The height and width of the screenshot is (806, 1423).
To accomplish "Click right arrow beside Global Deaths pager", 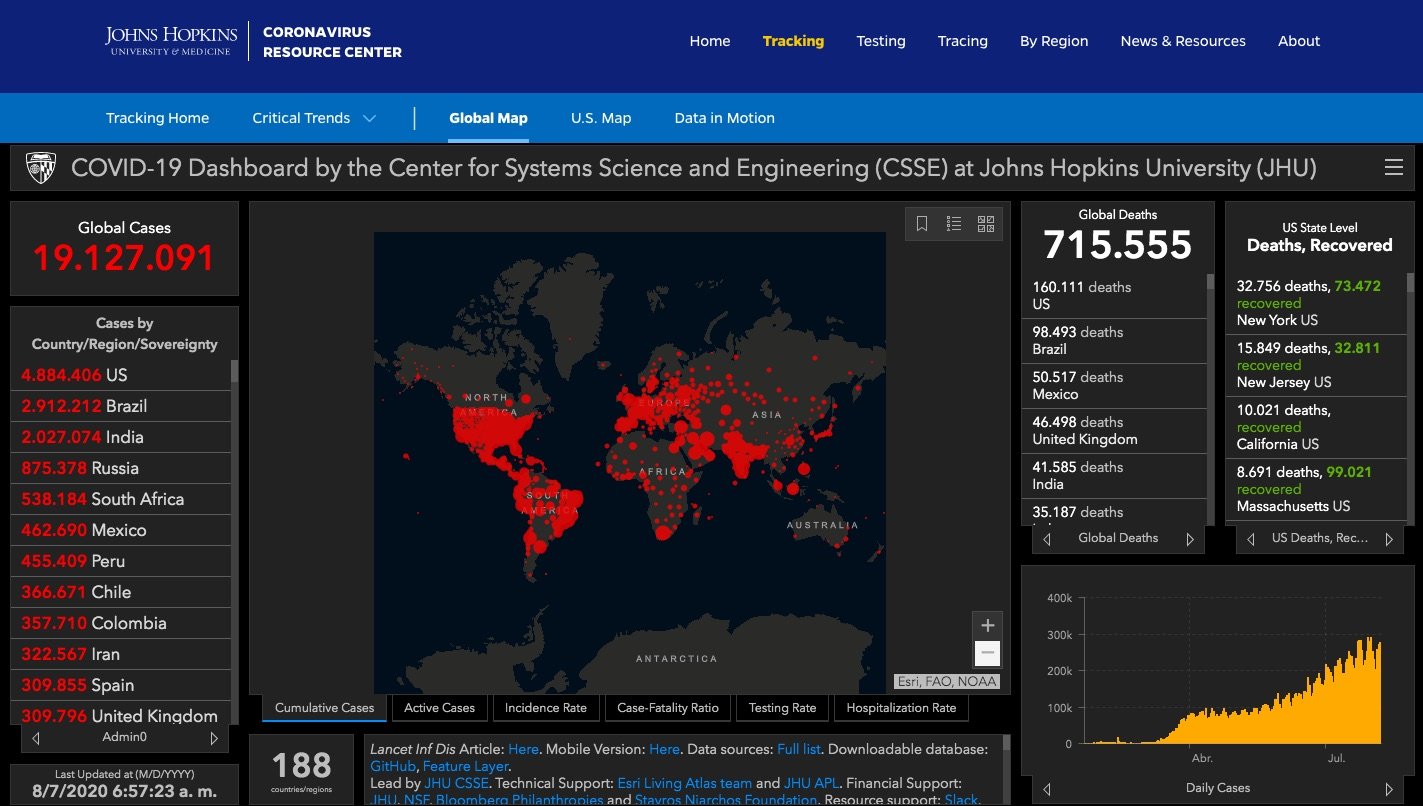I will tap(1190, 539).
